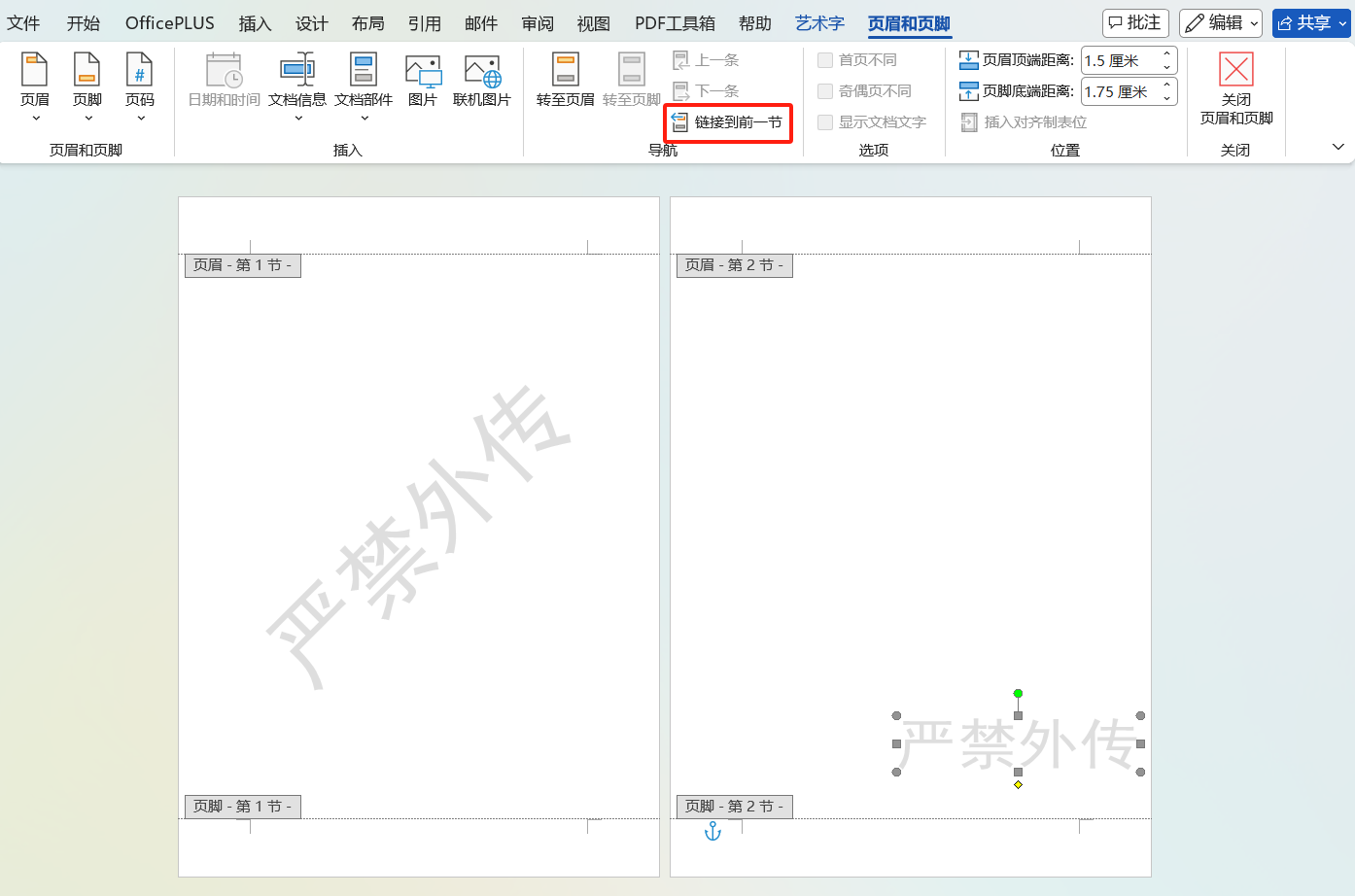The height and width of the screenshot is (896, 1355).
Task: Open the 艺术字 ribbon tab
Action: coord(819,22)
